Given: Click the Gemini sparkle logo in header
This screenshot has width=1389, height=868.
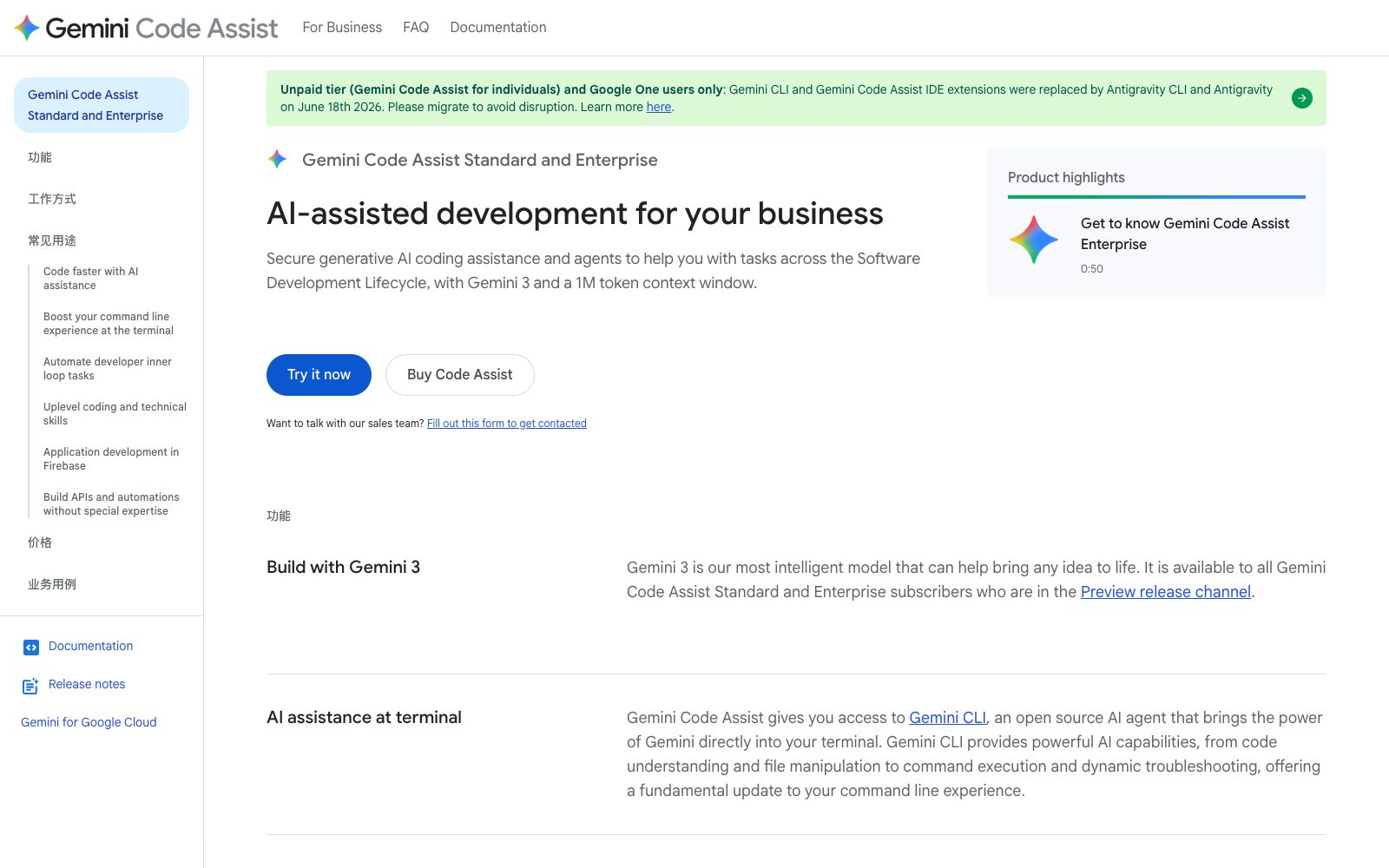Looking at the screenshot, I should point(27,28).
